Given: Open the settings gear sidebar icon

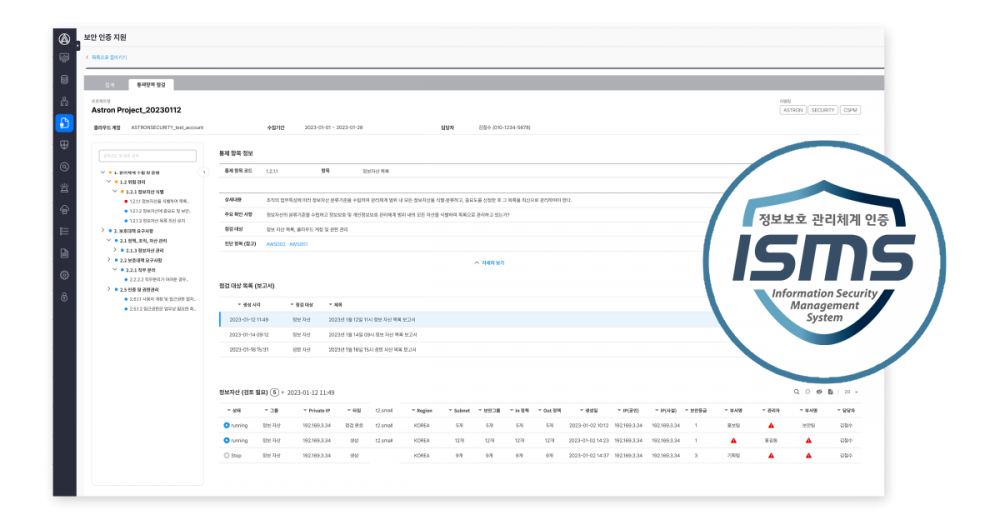Looking at the screenshot, I should pyautogui.click(x=64, y=276).
